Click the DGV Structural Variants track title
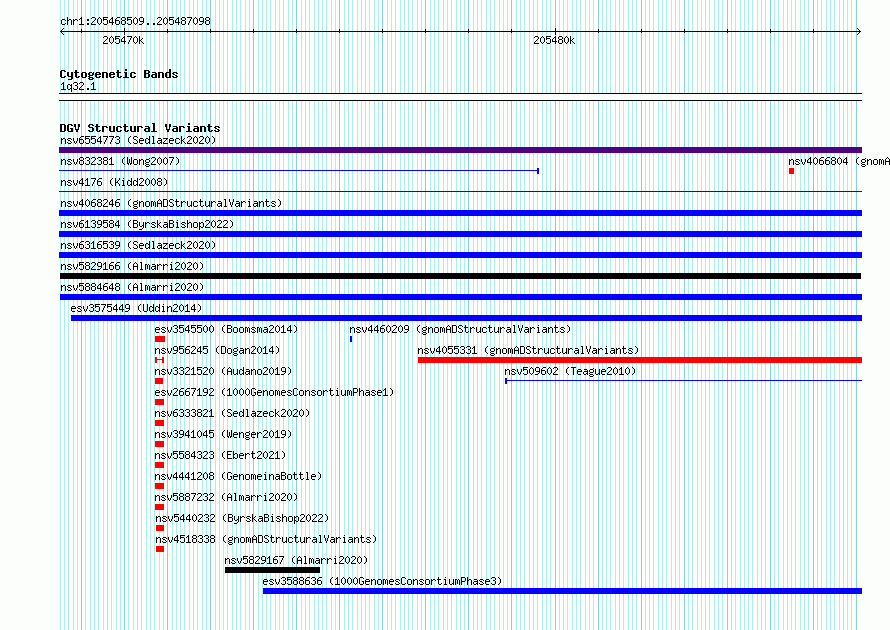This screenshot has width=890, height=630. tap(140, 128)
